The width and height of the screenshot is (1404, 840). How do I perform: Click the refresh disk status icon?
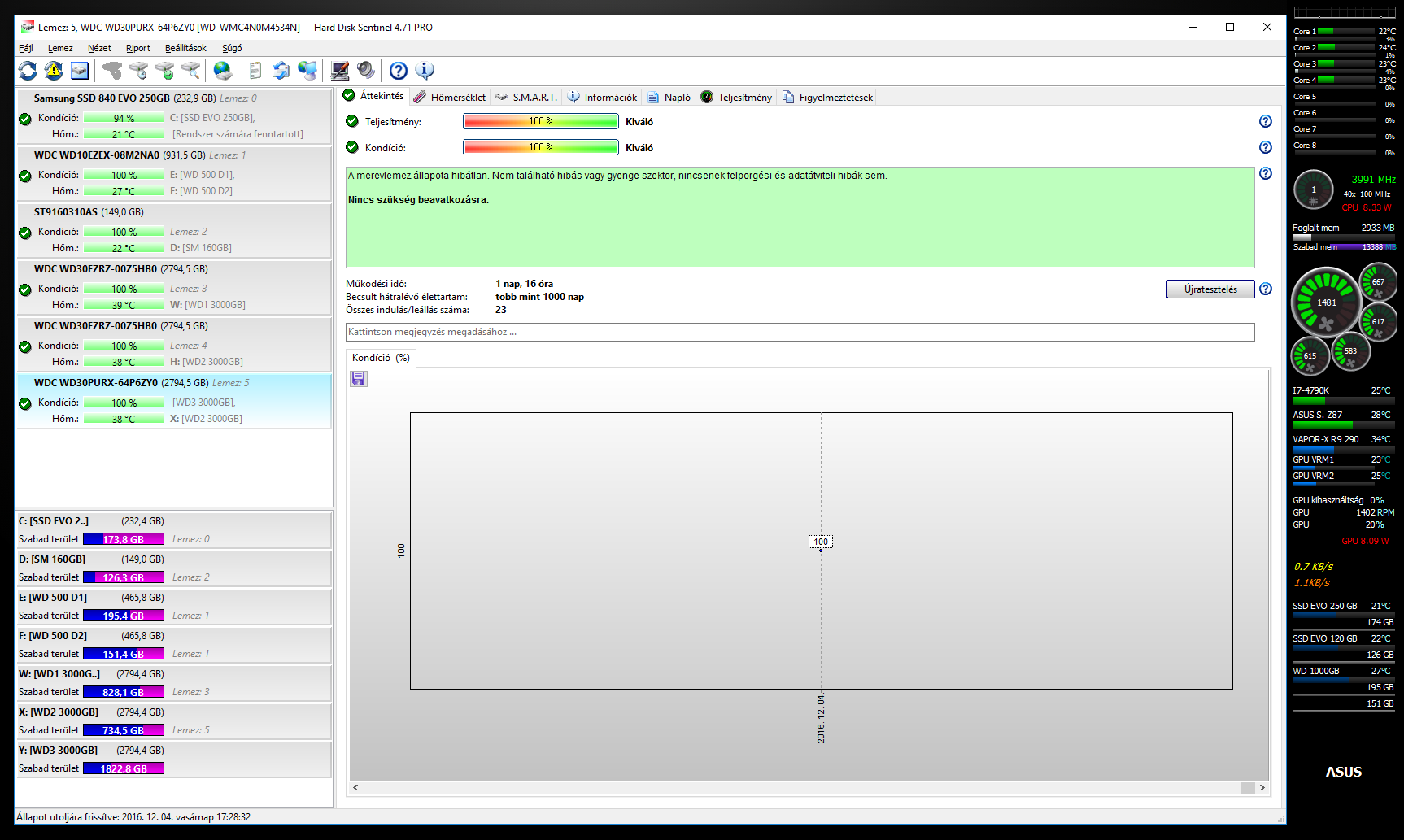[x=28, y=71]
